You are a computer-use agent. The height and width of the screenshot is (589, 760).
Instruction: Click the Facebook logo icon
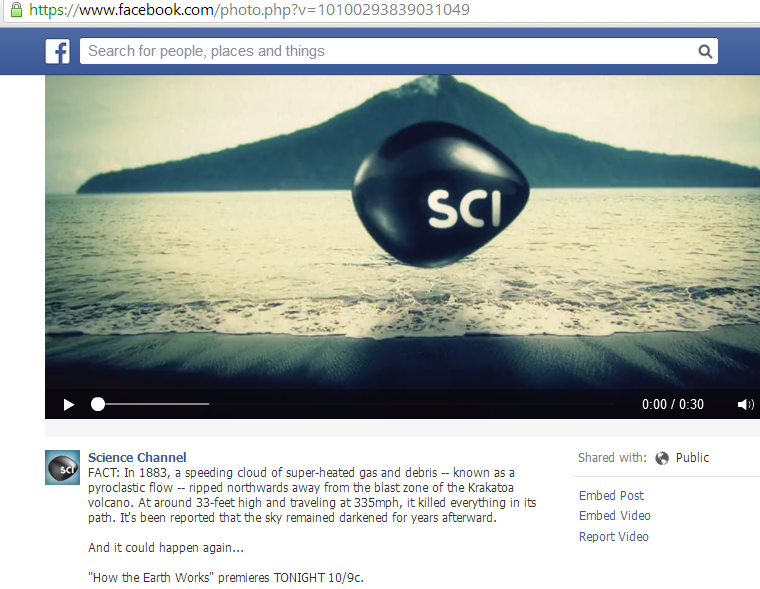[x=58, y=51]
